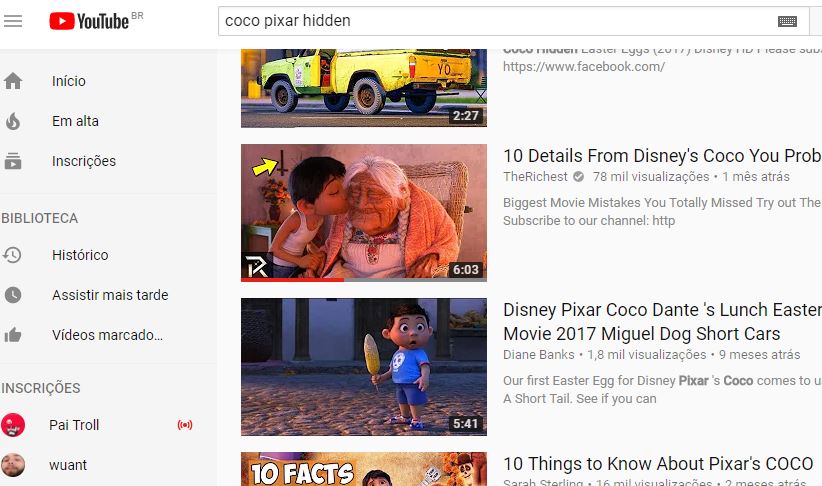This screenshot has height=486, width=822.
Task: Click the 2:27 duration badge
Action: pyautogui.click(x=466, y=115)
